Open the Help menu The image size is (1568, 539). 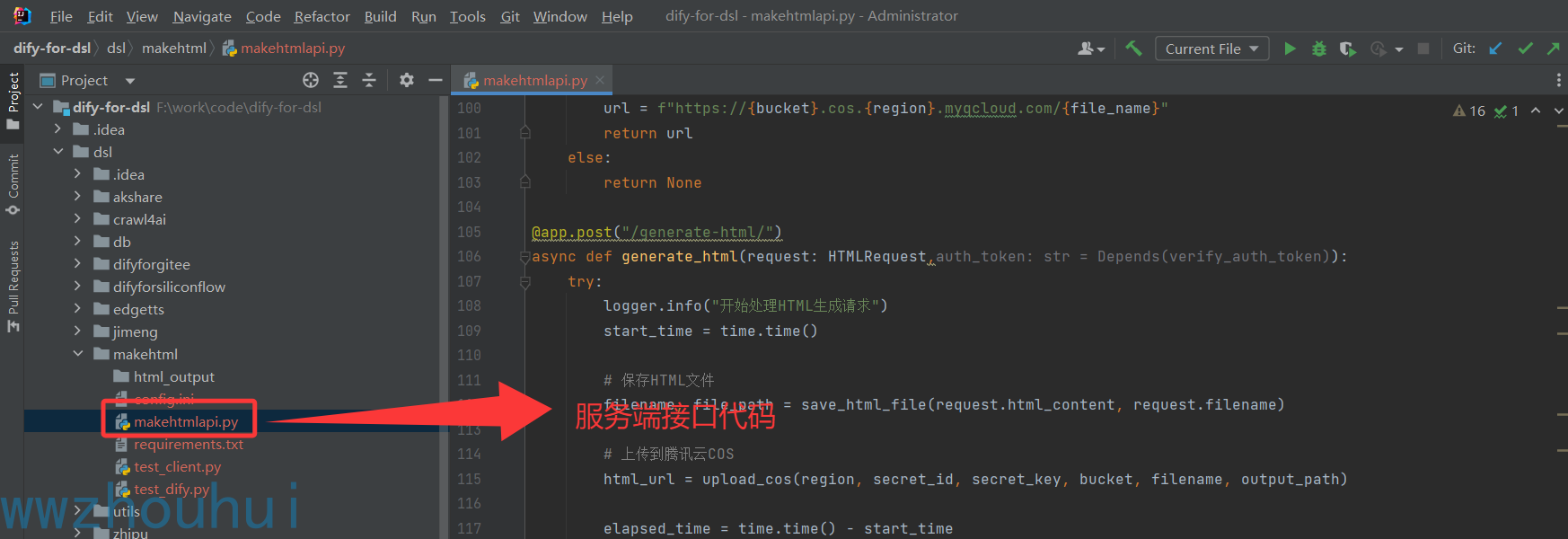(617, 16)
